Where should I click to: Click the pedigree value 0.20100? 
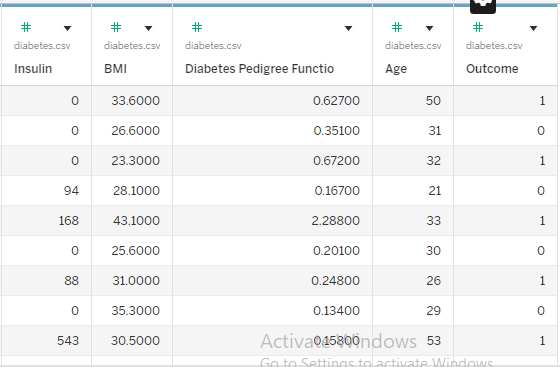point(336,251)
